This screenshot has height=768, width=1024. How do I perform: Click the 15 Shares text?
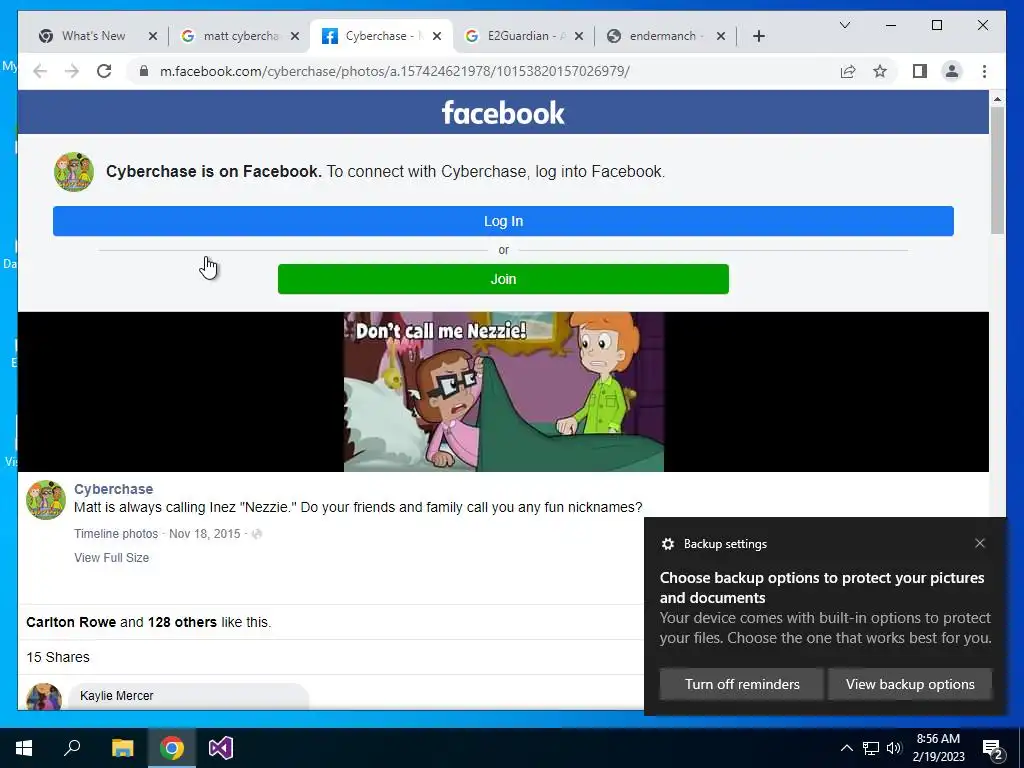pyautogui.click(x=58, y=657)
